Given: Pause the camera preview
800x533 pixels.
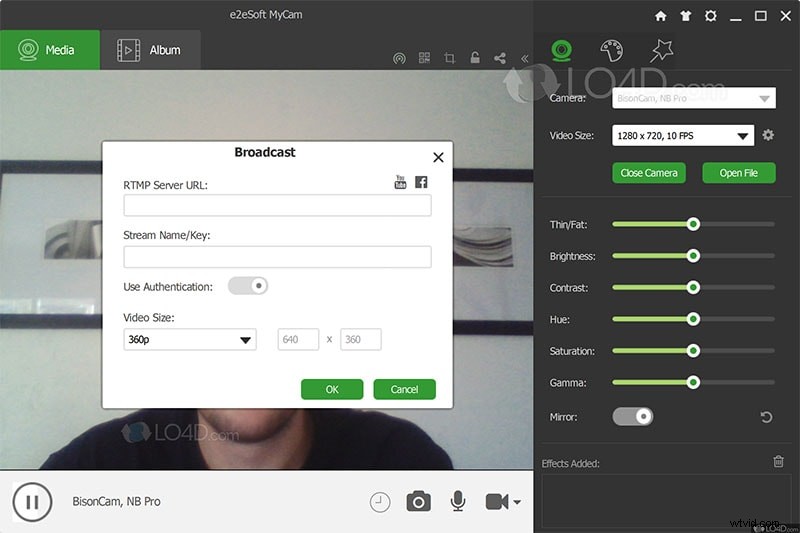Looking at the screenshot, I should click(32, 502).
